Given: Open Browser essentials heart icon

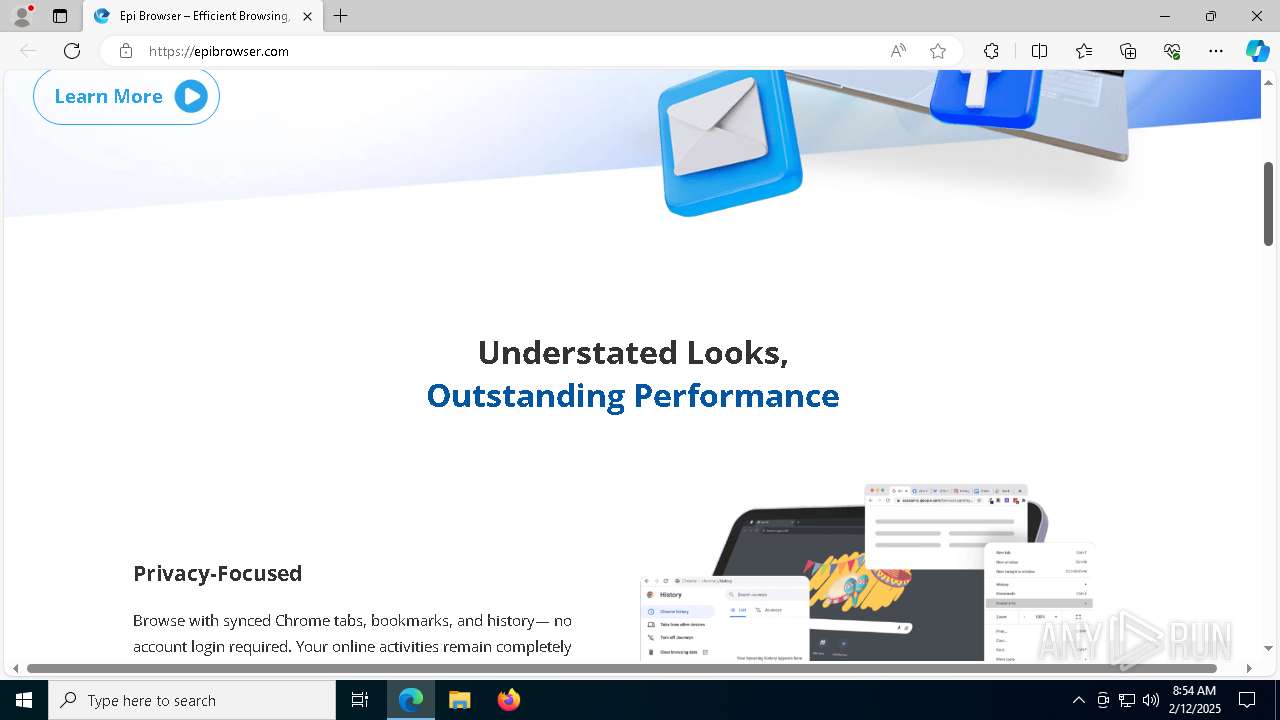Looking at the screenshot, I should pos(1172,51).
